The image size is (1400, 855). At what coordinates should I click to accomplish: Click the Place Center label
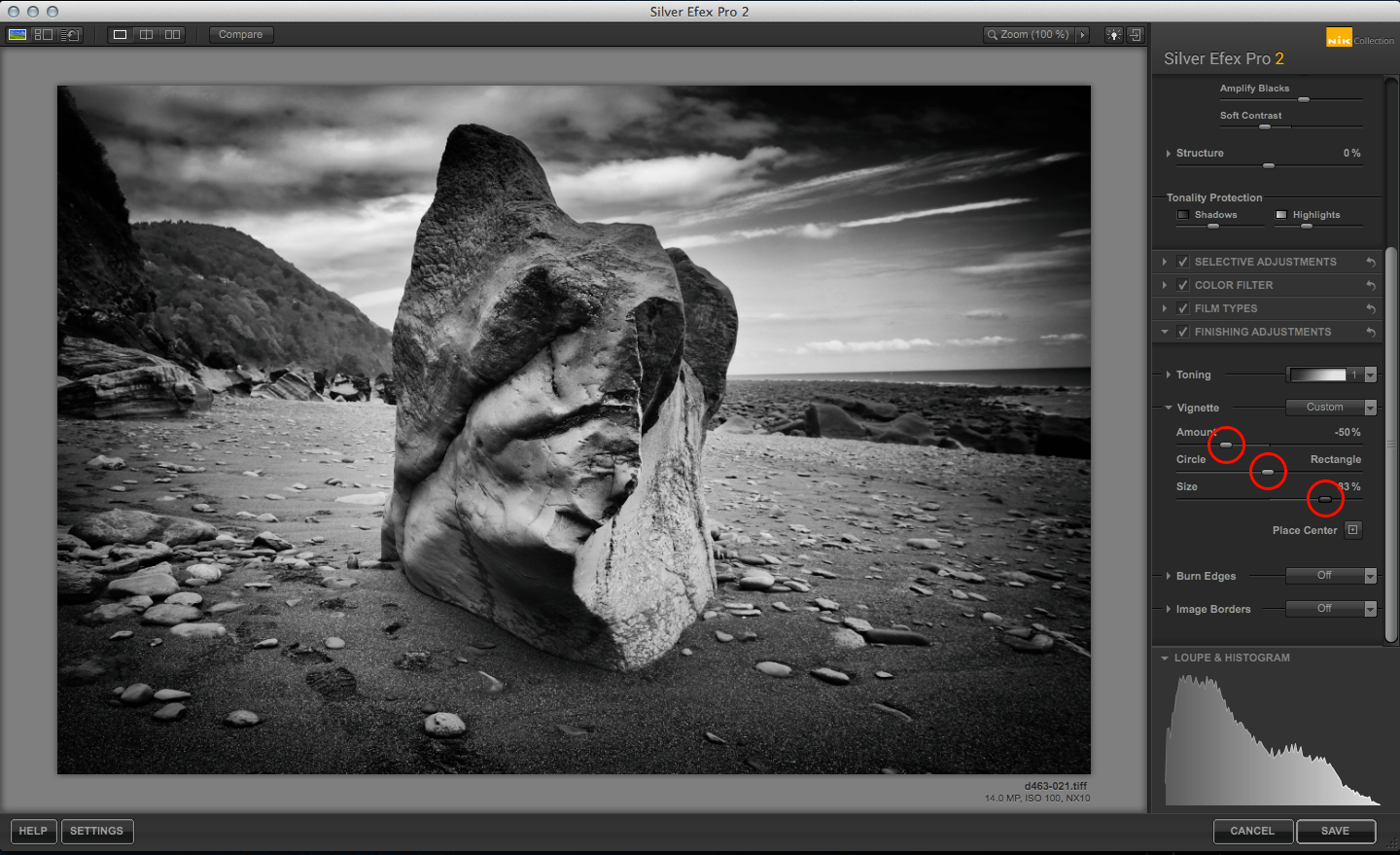pyautogui.click(x=1305, y=530)
